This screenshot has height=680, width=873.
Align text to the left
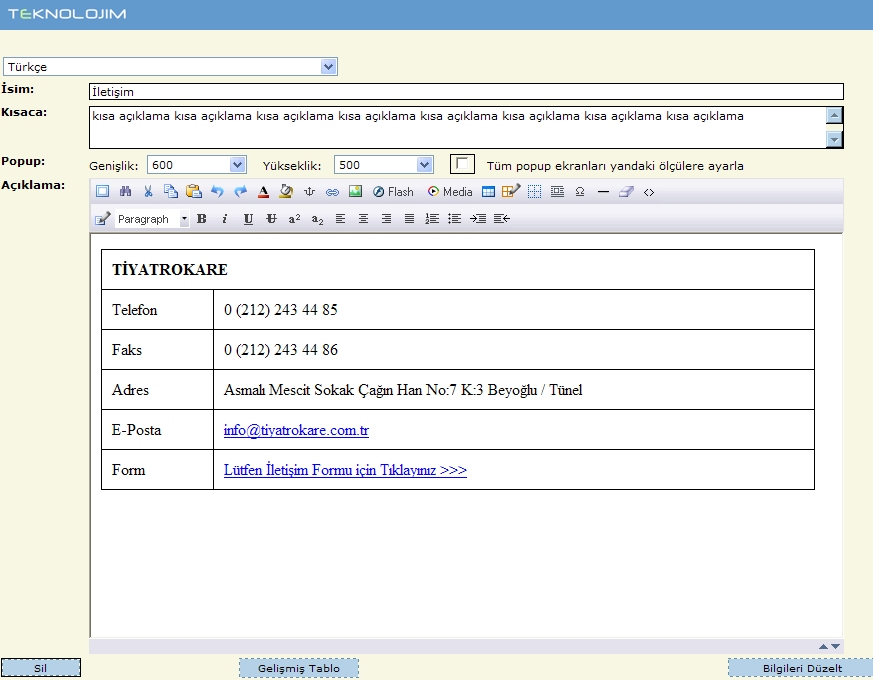point(340,219)
